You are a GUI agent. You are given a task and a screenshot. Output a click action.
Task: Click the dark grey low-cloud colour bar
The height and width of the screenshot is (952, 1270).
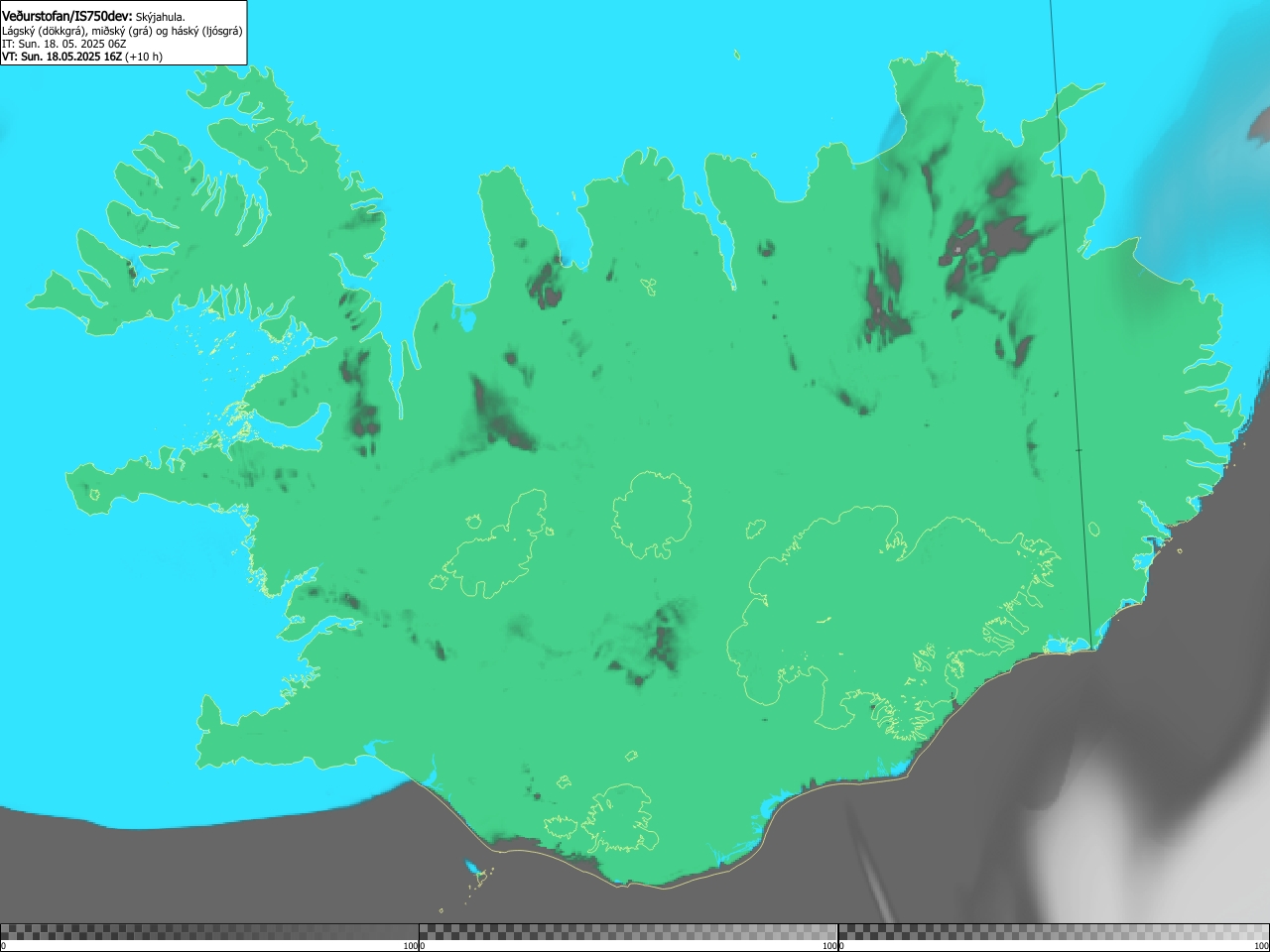pyautogui.click(x=209, y=931)
